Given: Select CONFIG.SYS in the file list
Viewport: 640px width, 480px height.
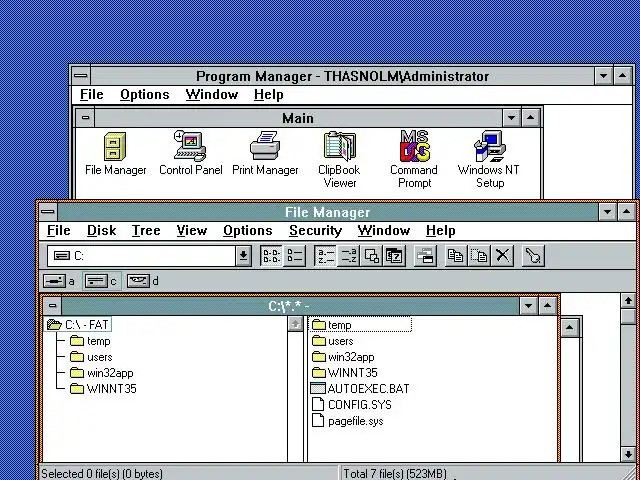Looking at the screenshot, I should [x=351, y=404].
